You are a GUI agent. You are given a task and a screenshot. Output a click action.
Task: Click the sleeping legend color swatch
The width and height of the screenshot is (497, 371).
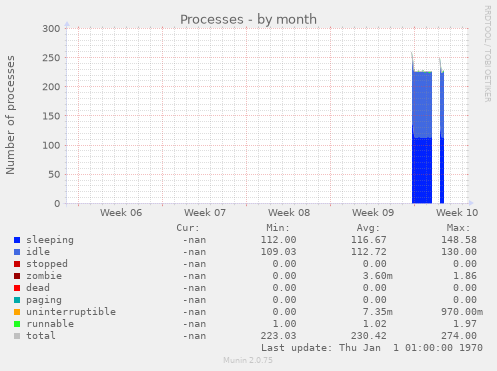click(x=17, y=240)
